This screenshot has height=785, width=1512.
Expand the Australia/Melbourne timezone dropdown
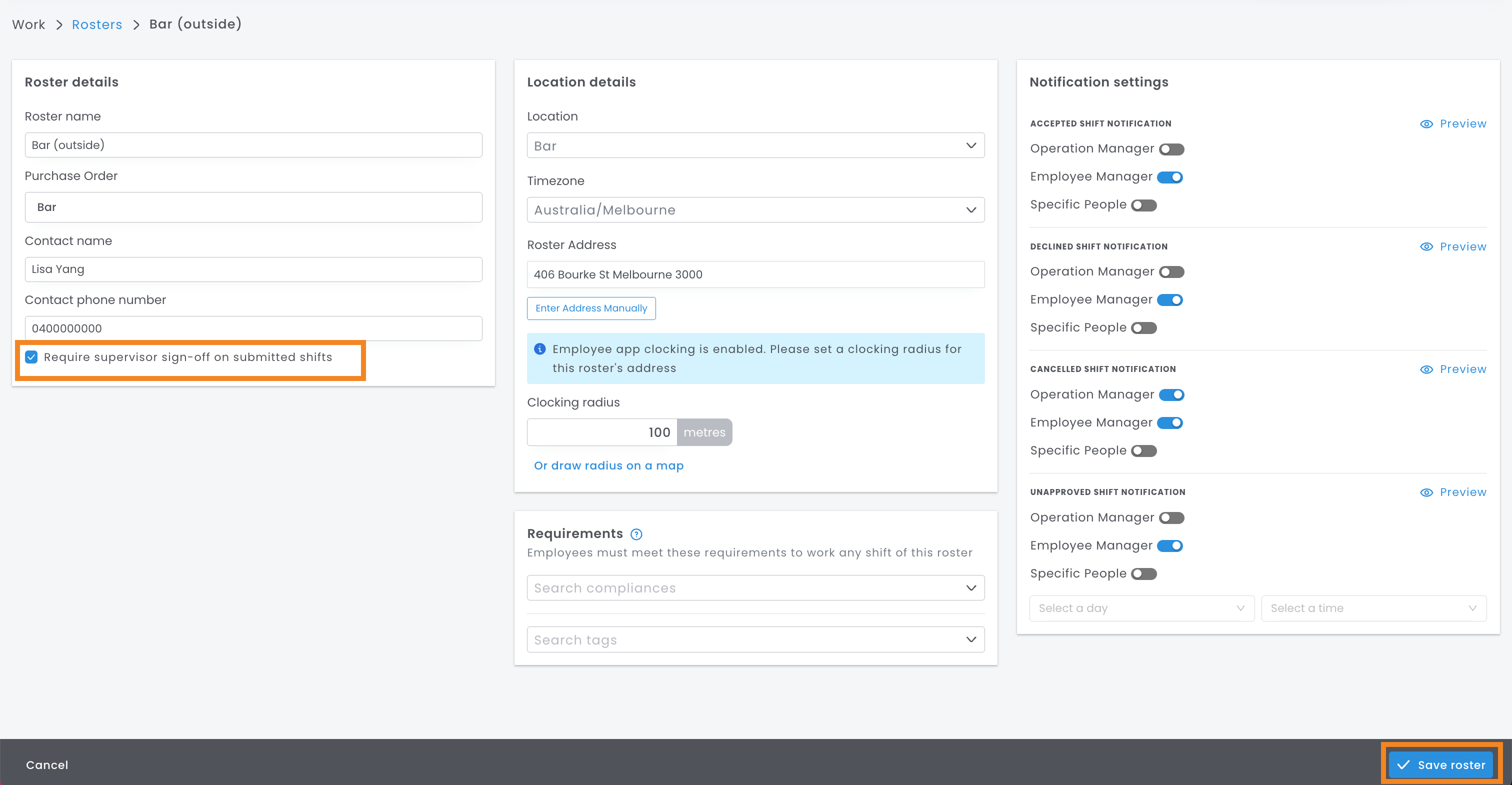pyautogui.click(x=755, y=210)
